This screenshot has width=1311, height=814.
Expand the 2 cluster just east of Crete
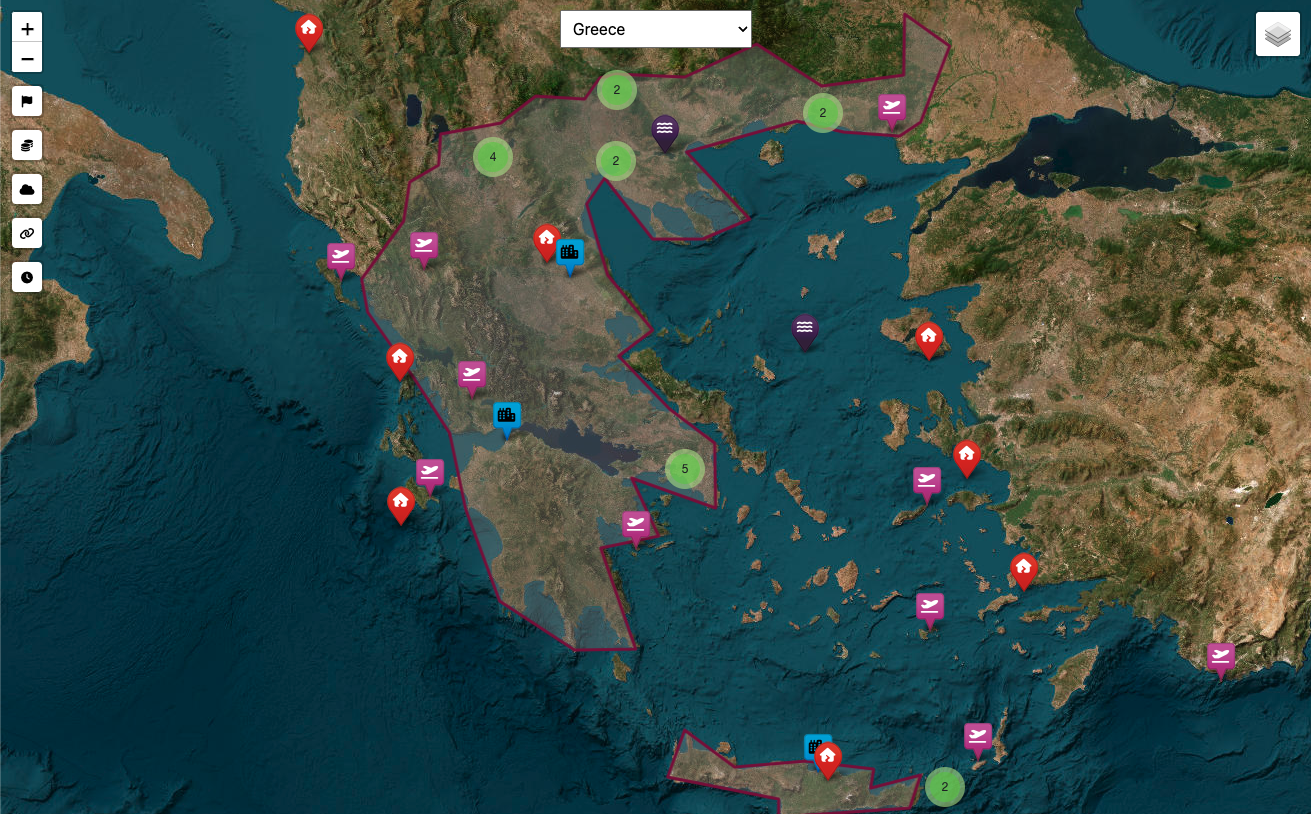(x=944, y=786)
